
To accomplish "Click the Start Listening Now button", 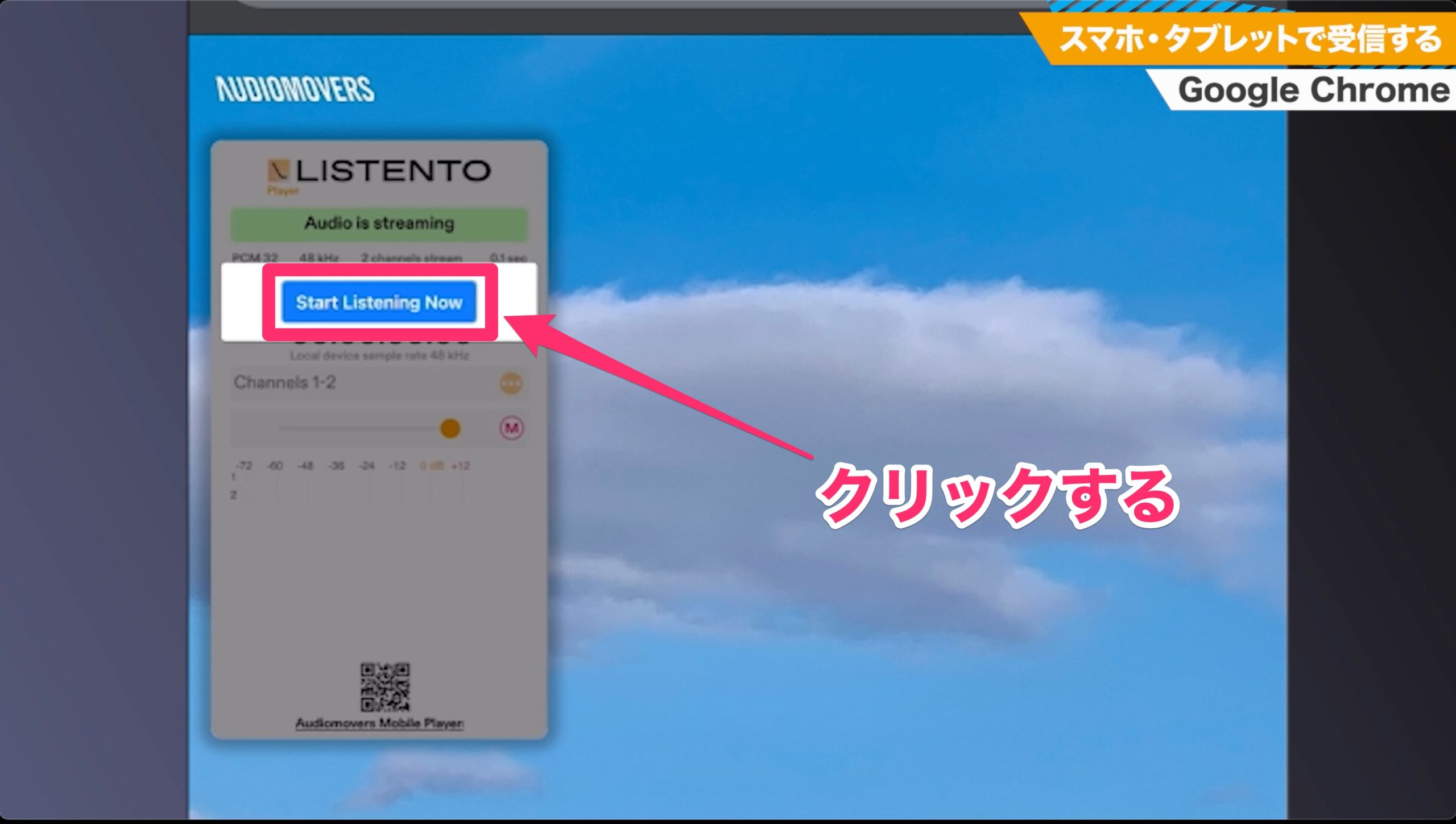I will [379, 303].
